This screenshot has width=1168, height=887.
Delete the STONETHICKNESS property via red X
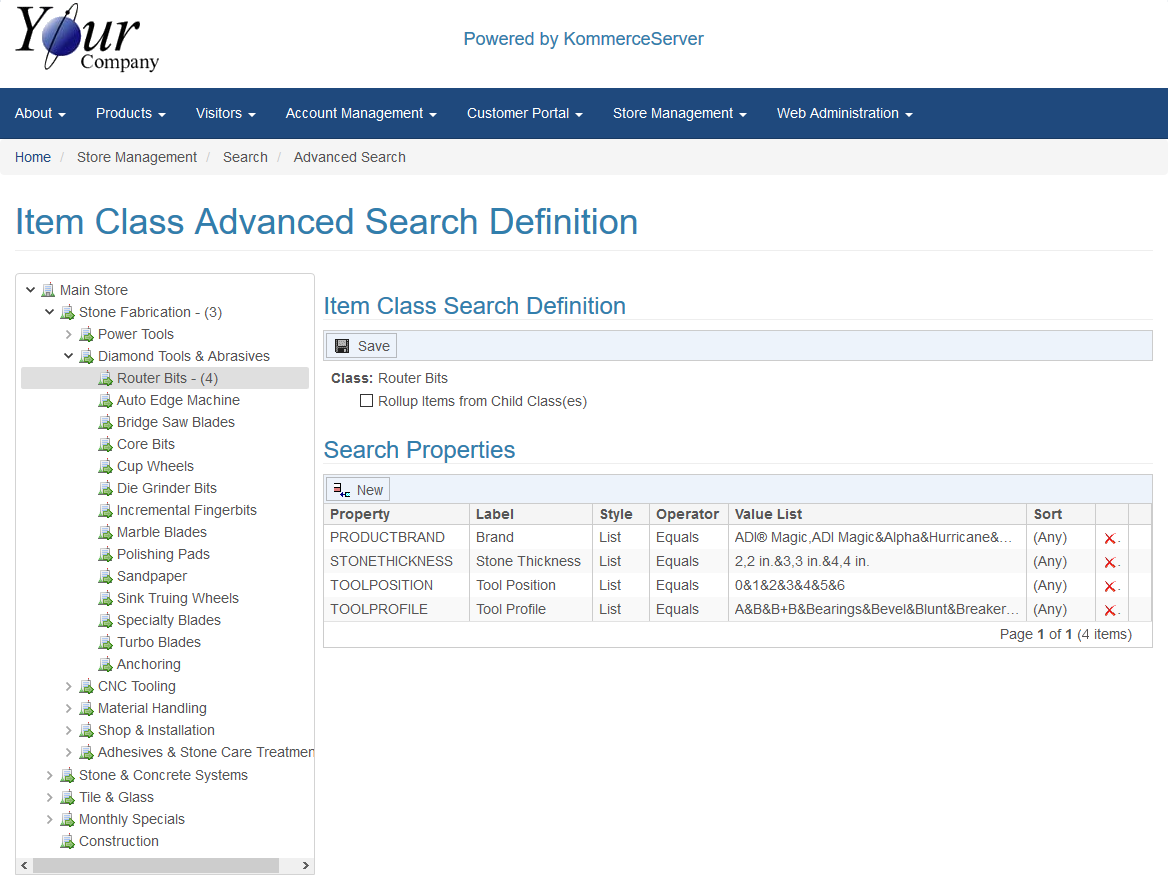[x=1109, y=562]
